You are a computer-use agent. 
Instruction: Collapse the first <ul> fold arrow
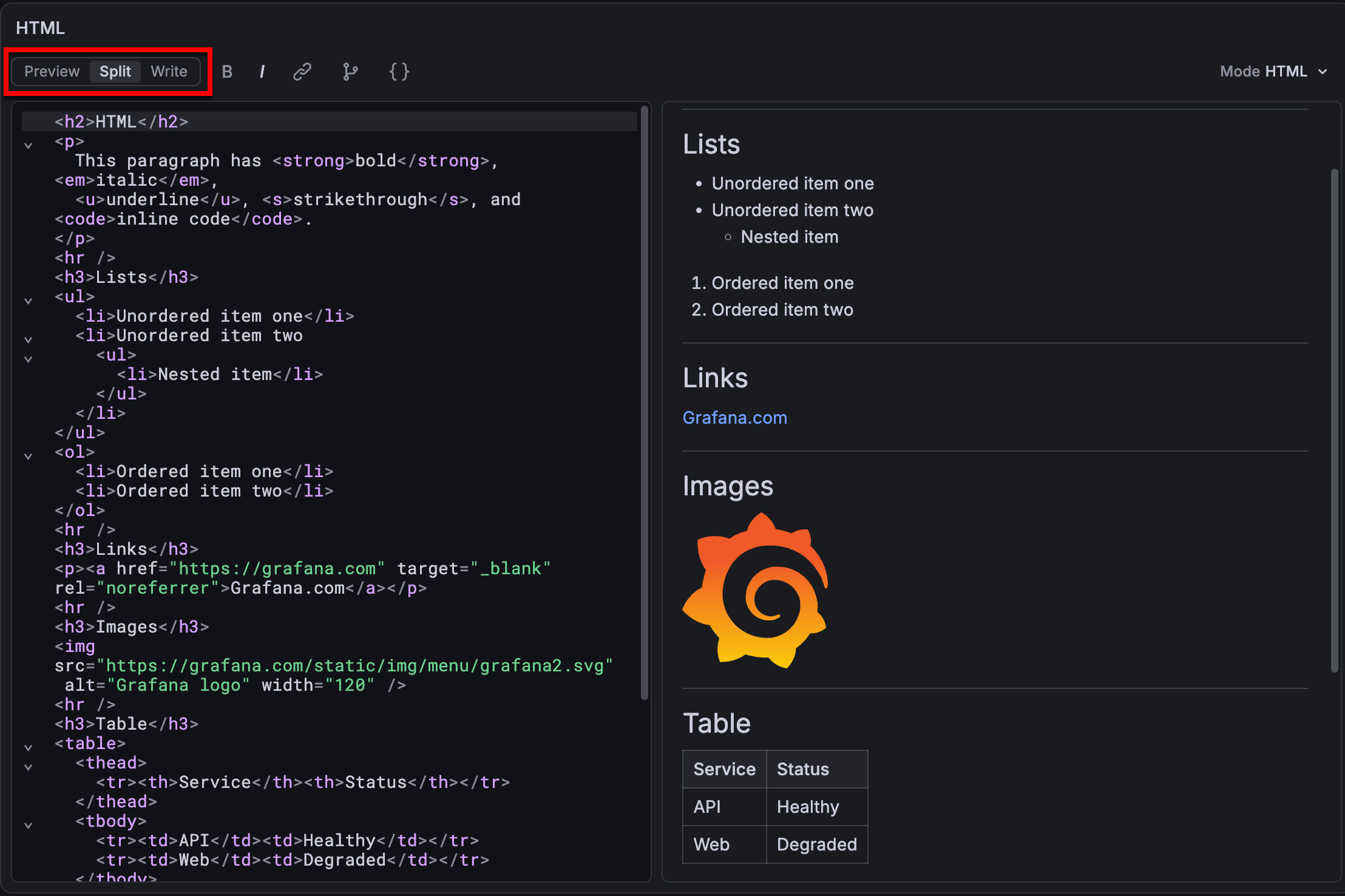tap(28, 301)
